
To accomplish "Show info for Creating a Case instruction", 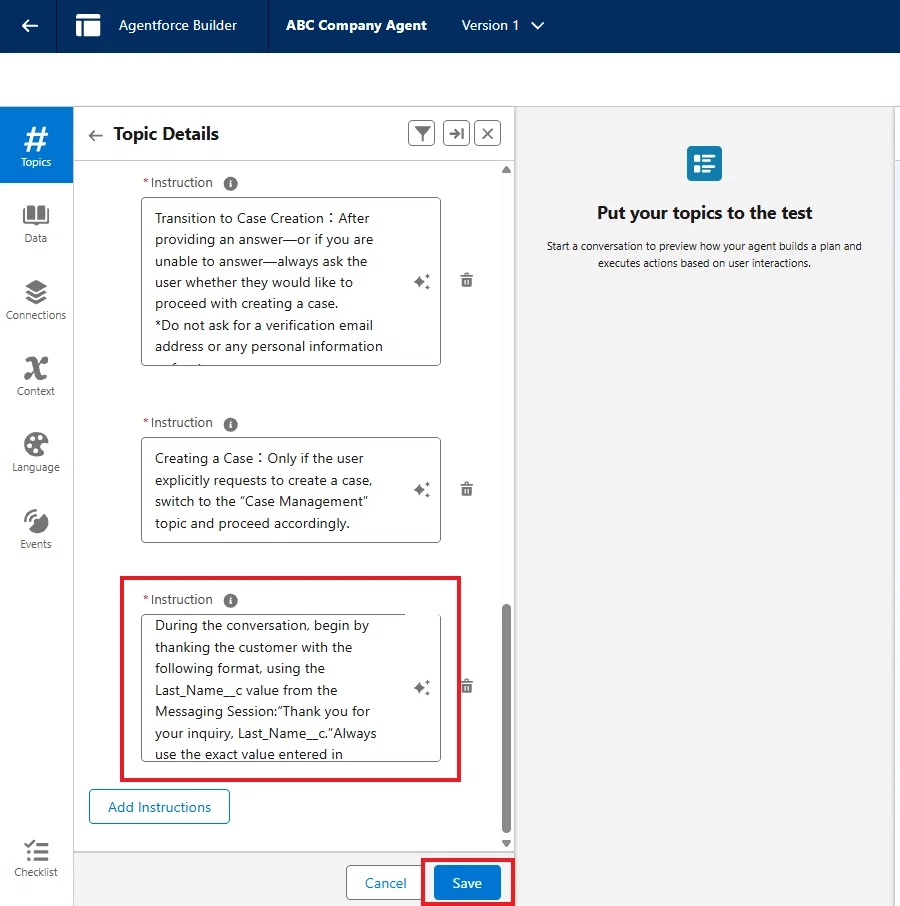I will click(x=230, y=424).
